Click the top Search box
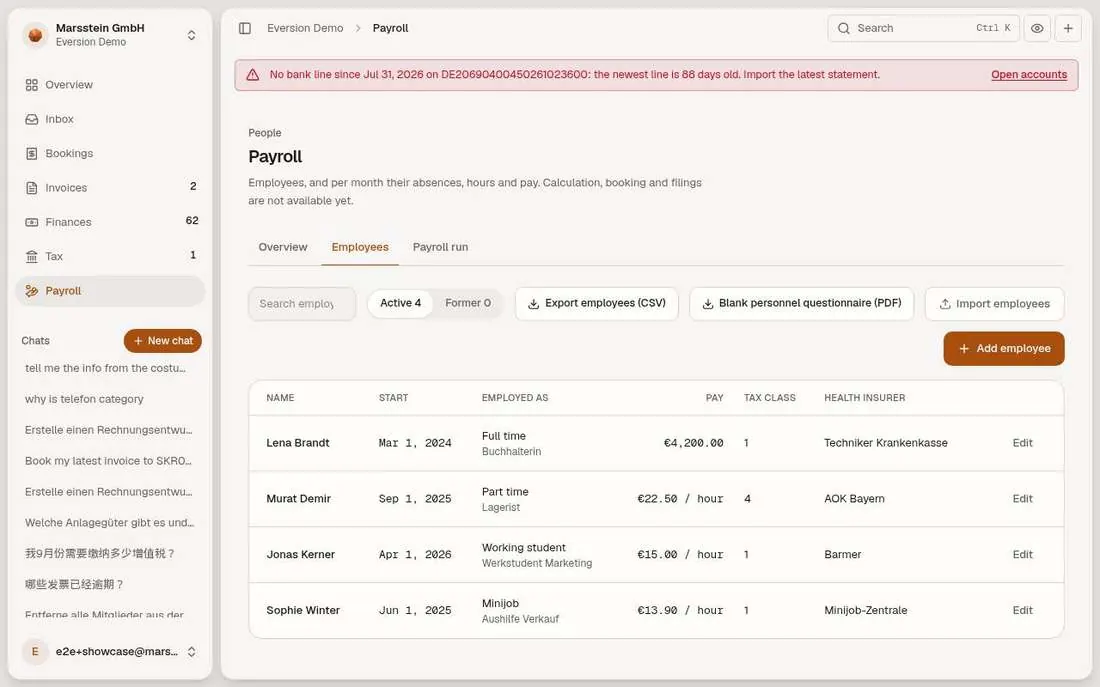1100x687 pixels. click(923, 28)
